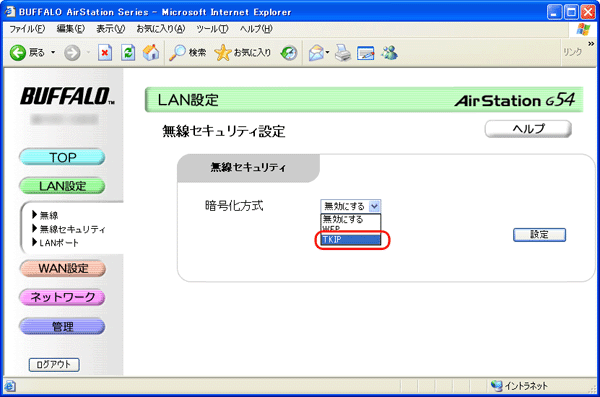The height and width of the screenshot is (397, 600).
Task: Click the WAN設定 sidebar button
Action: coord(63,268)
